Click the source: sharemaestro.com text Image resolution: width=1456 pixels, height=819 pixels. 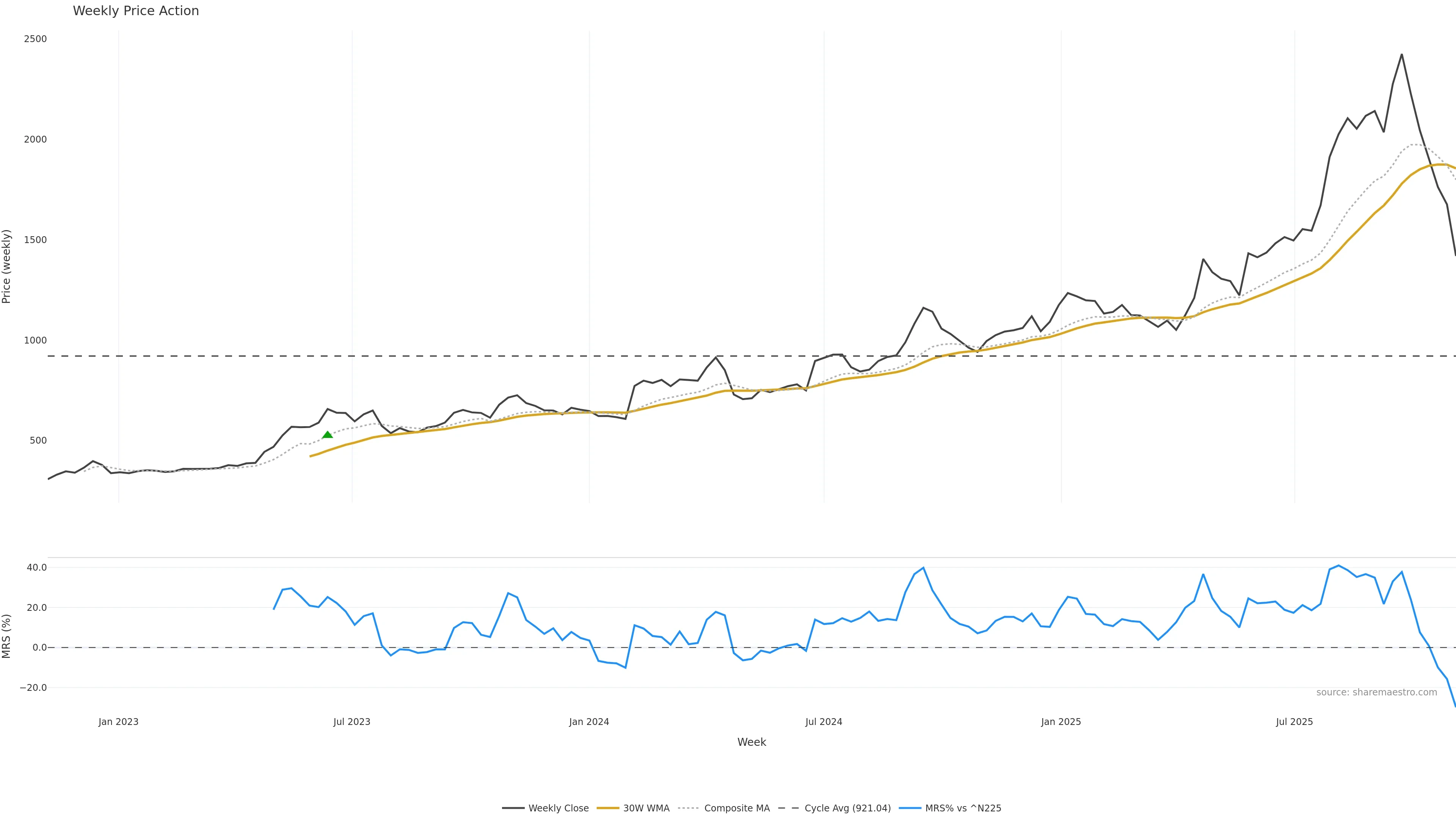(x=1376, y=692)
